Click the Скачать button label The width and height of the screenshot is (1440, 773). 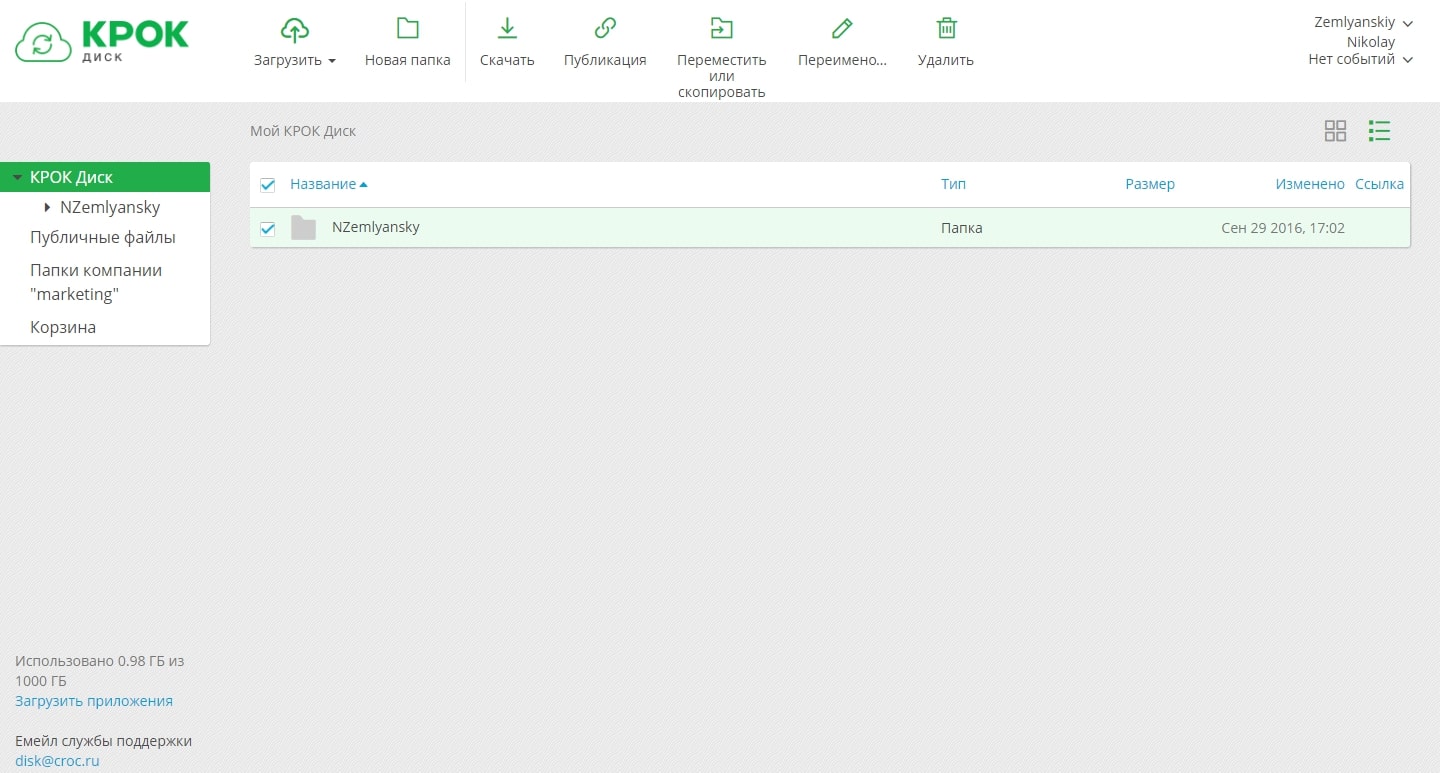pyautogui.click(x=507, y=60)
